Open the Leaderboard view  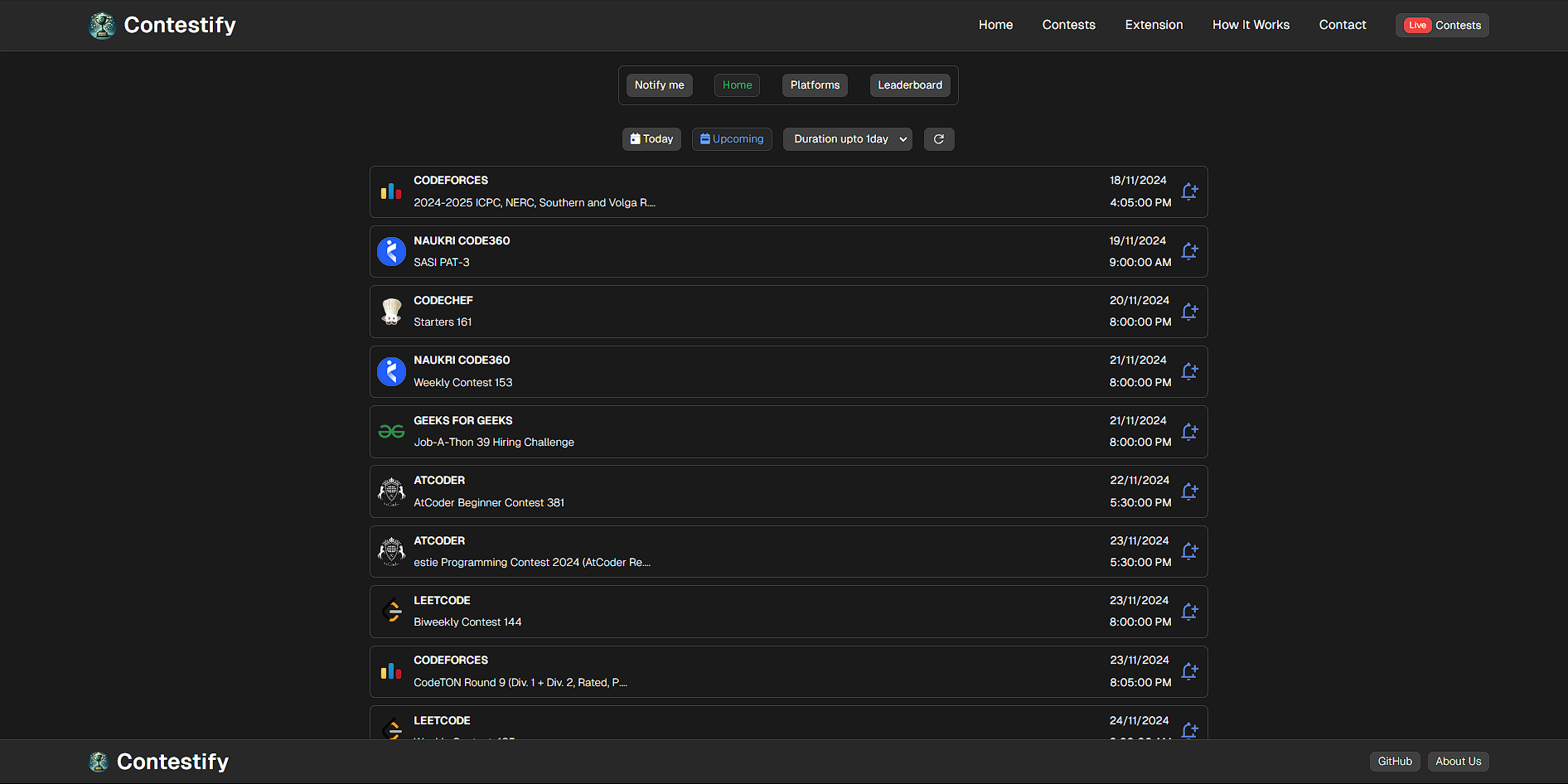pyautogui.click(x=909, y=85)
